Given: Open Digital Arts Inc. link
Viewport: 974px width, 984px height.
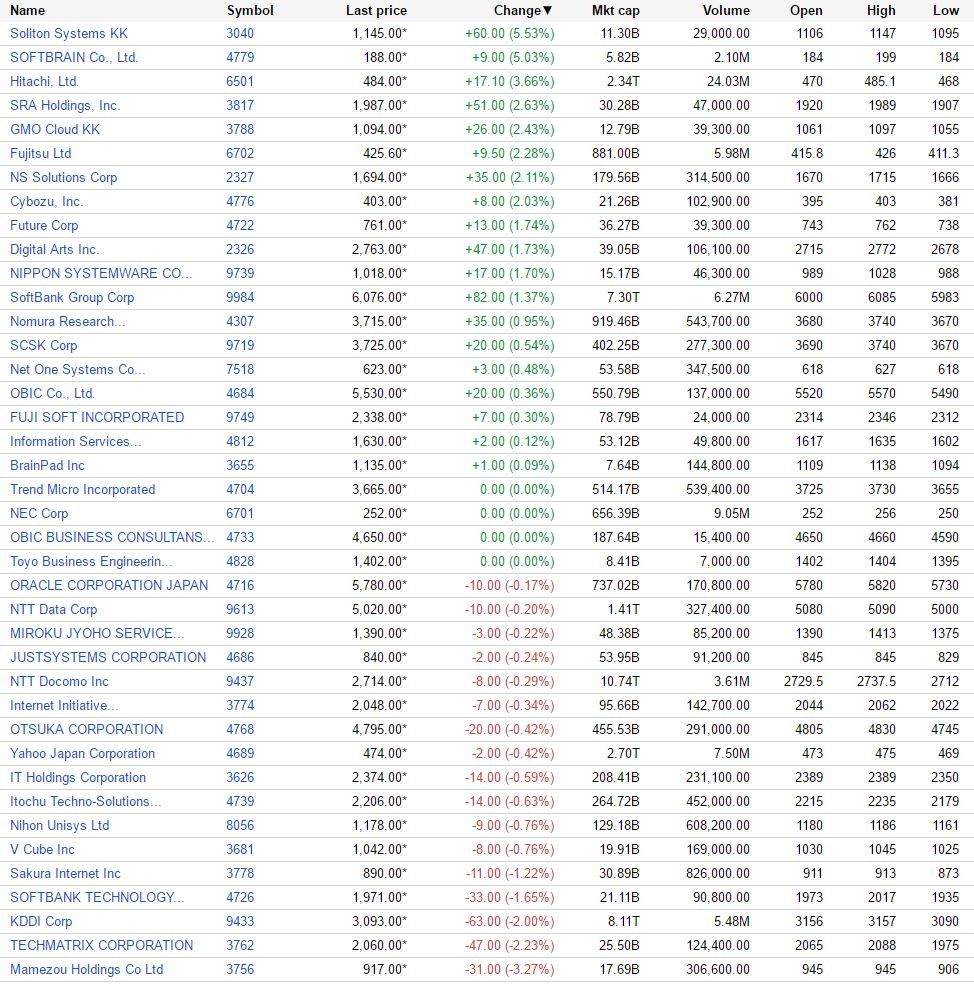Looking at the screenshot, I should 55,249.
